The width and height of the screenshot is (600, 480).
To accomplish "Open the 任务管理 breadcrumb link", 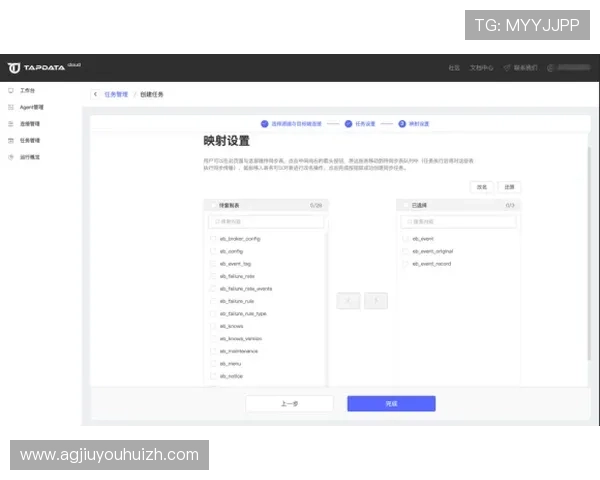I will pyautogui.click(x=116, y=94).
